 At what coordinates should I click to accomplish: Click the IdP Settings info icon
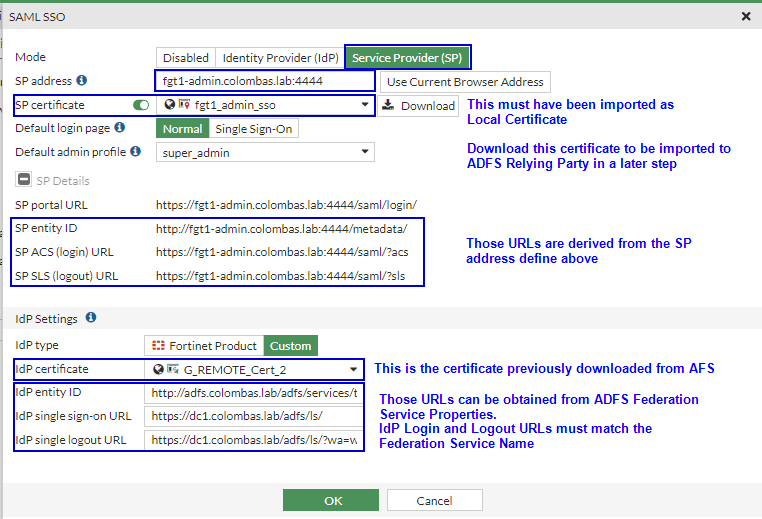pos(91,318)
